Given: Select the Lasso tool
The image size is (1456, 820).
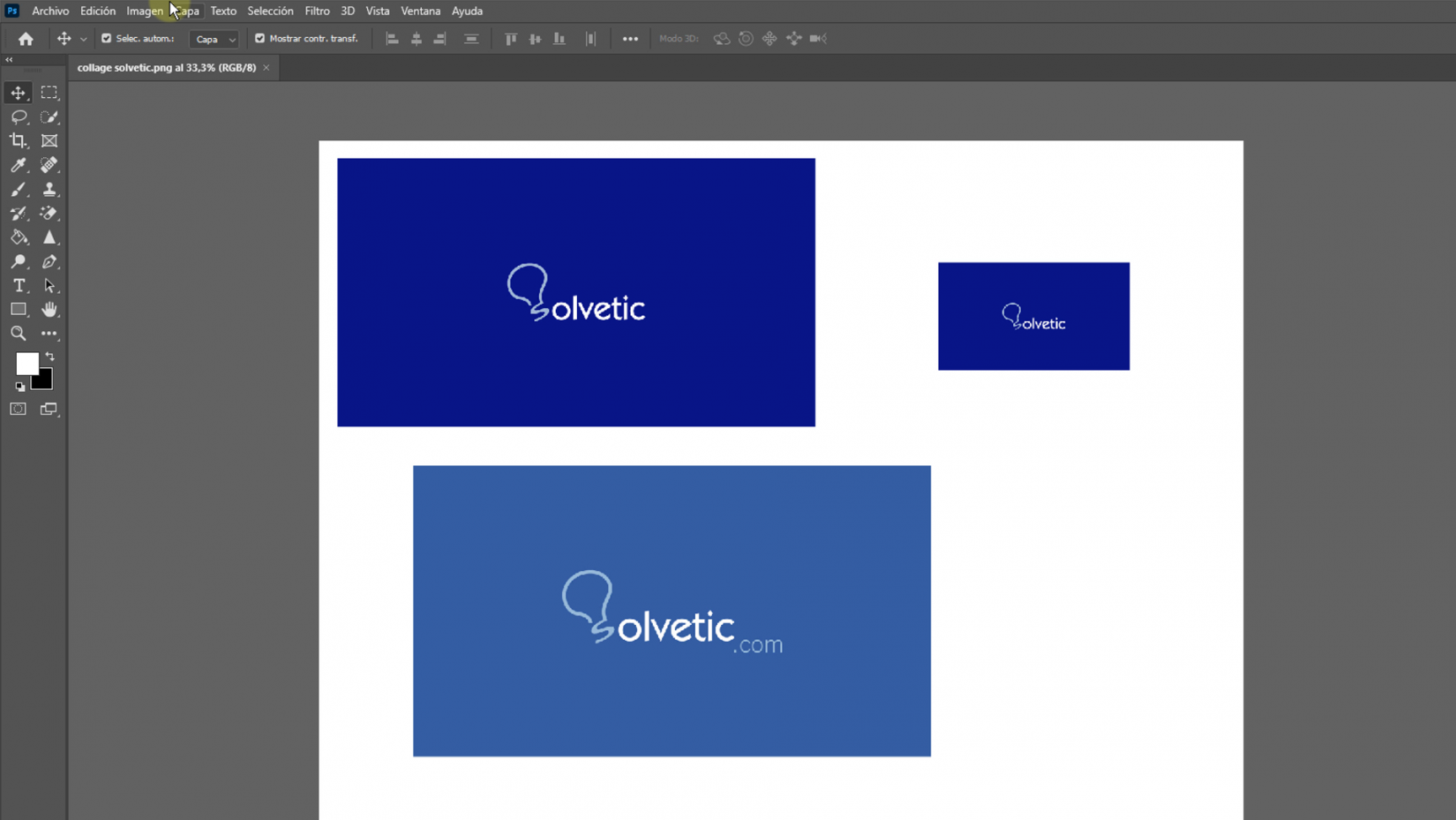Looking at the screenshot, I should pos(19,117).
